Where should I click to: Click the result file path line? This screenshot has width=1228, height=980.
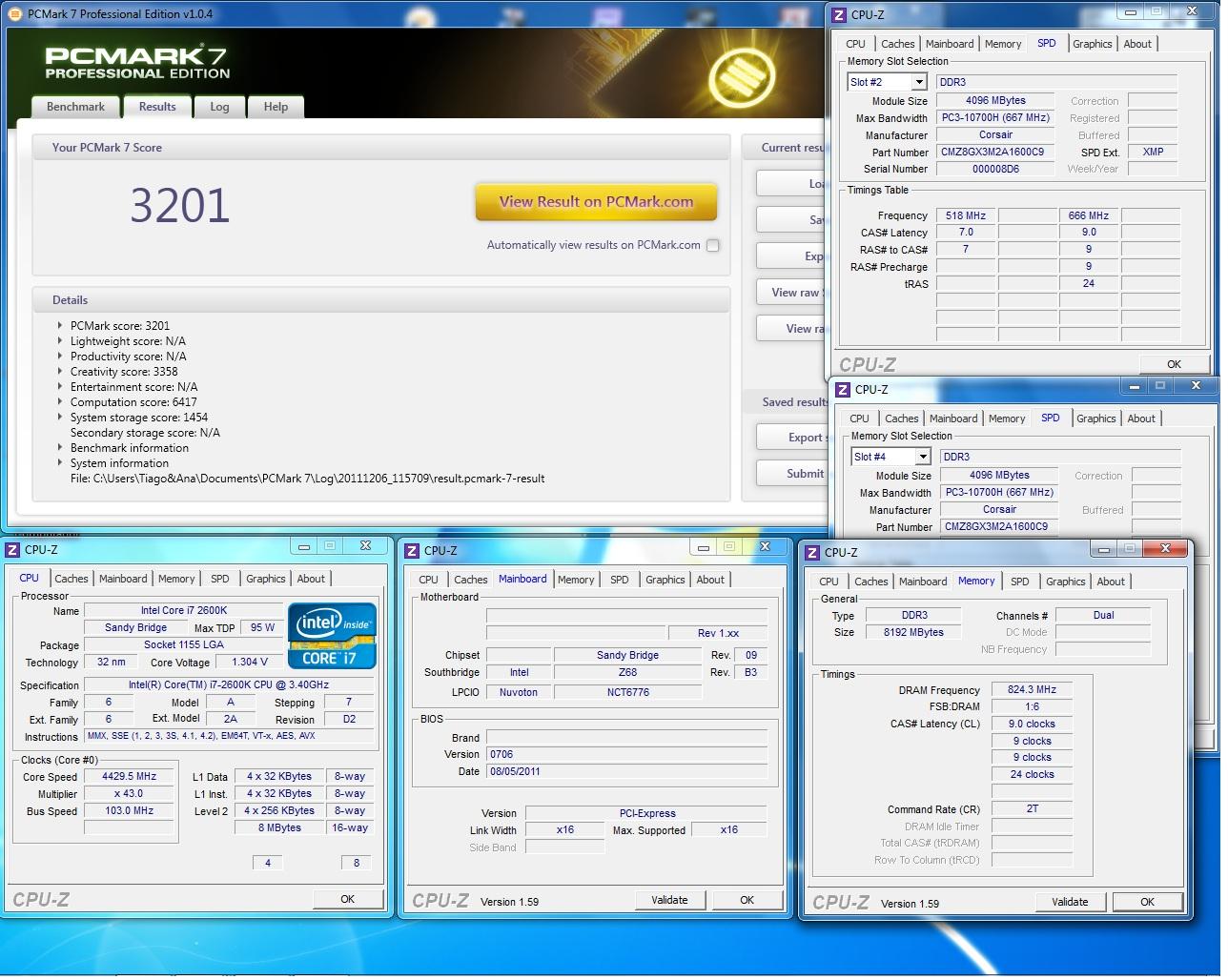pyautogui.click(x=308, y=479)
